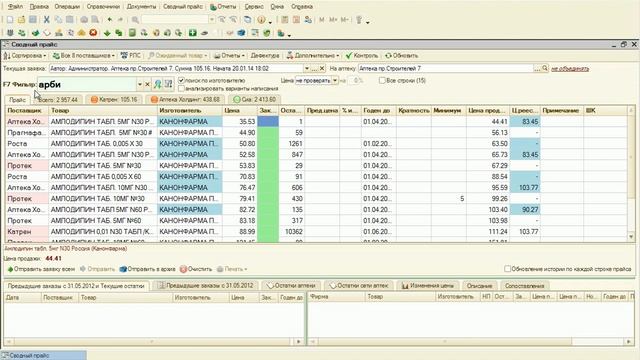Click the Calculator toolbar icon
Viewport: 640px width, 360px height.
point(285,20)
